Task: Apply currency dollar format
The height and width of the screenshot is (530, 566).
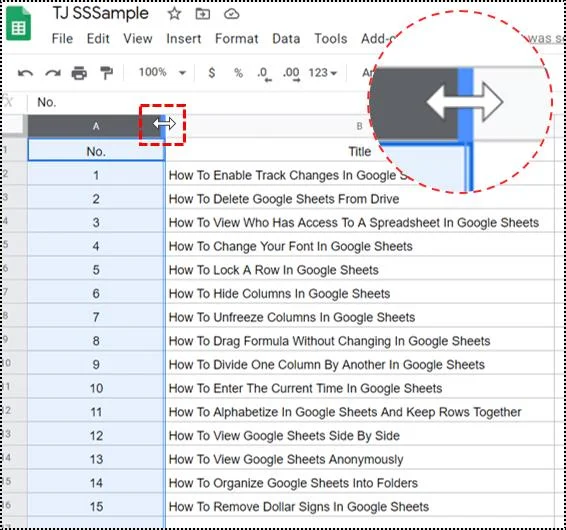Action: (x=212, y=73)
